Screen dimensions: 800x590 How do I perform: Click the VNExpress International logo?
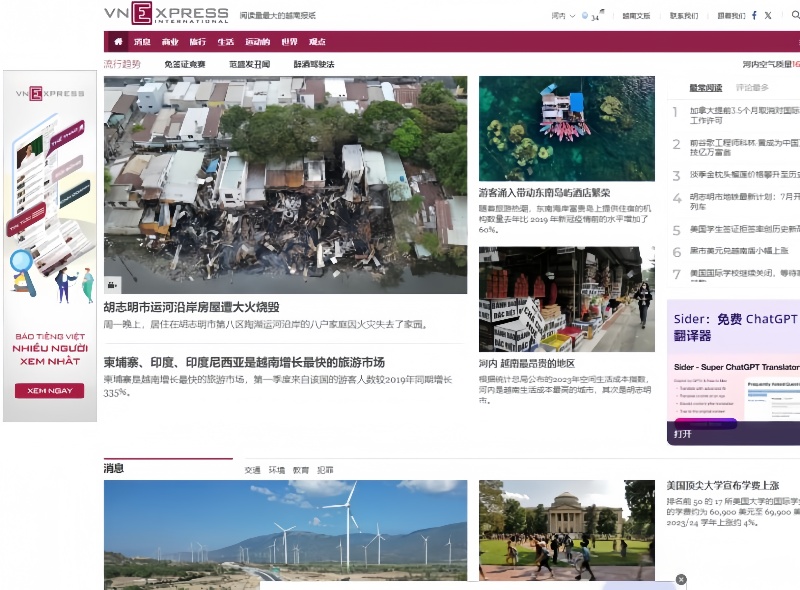pos(165,15)
